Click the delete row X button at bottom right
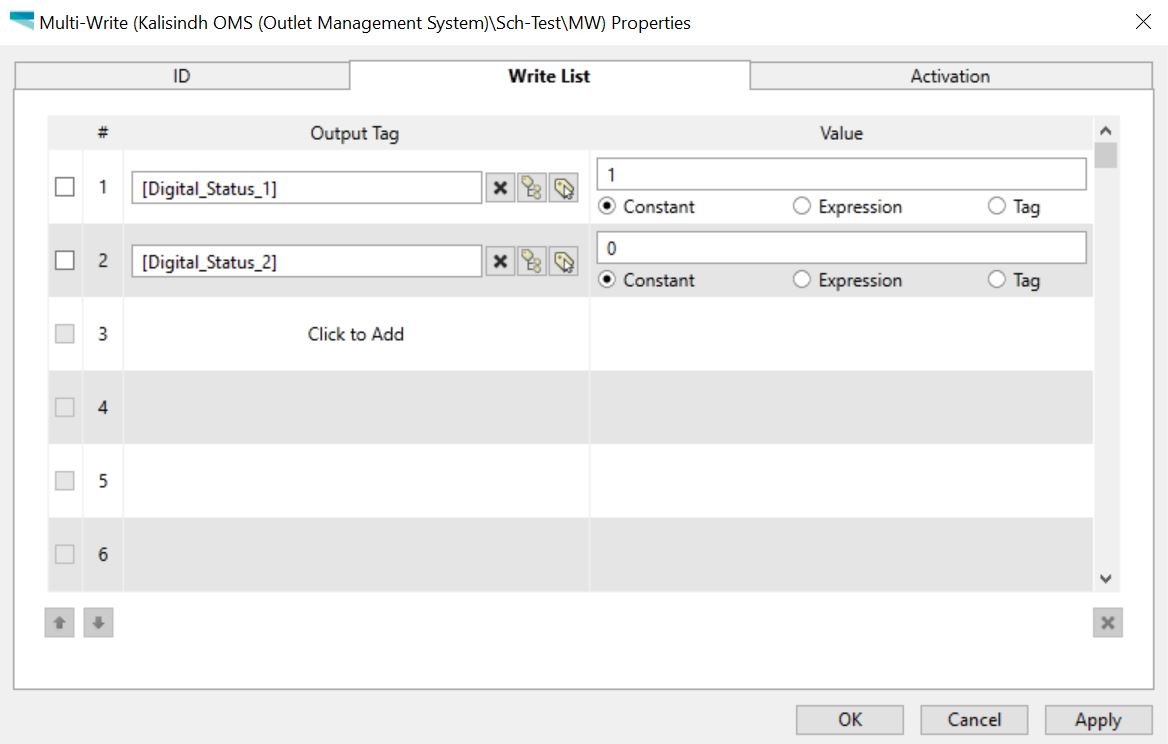 1107,623
